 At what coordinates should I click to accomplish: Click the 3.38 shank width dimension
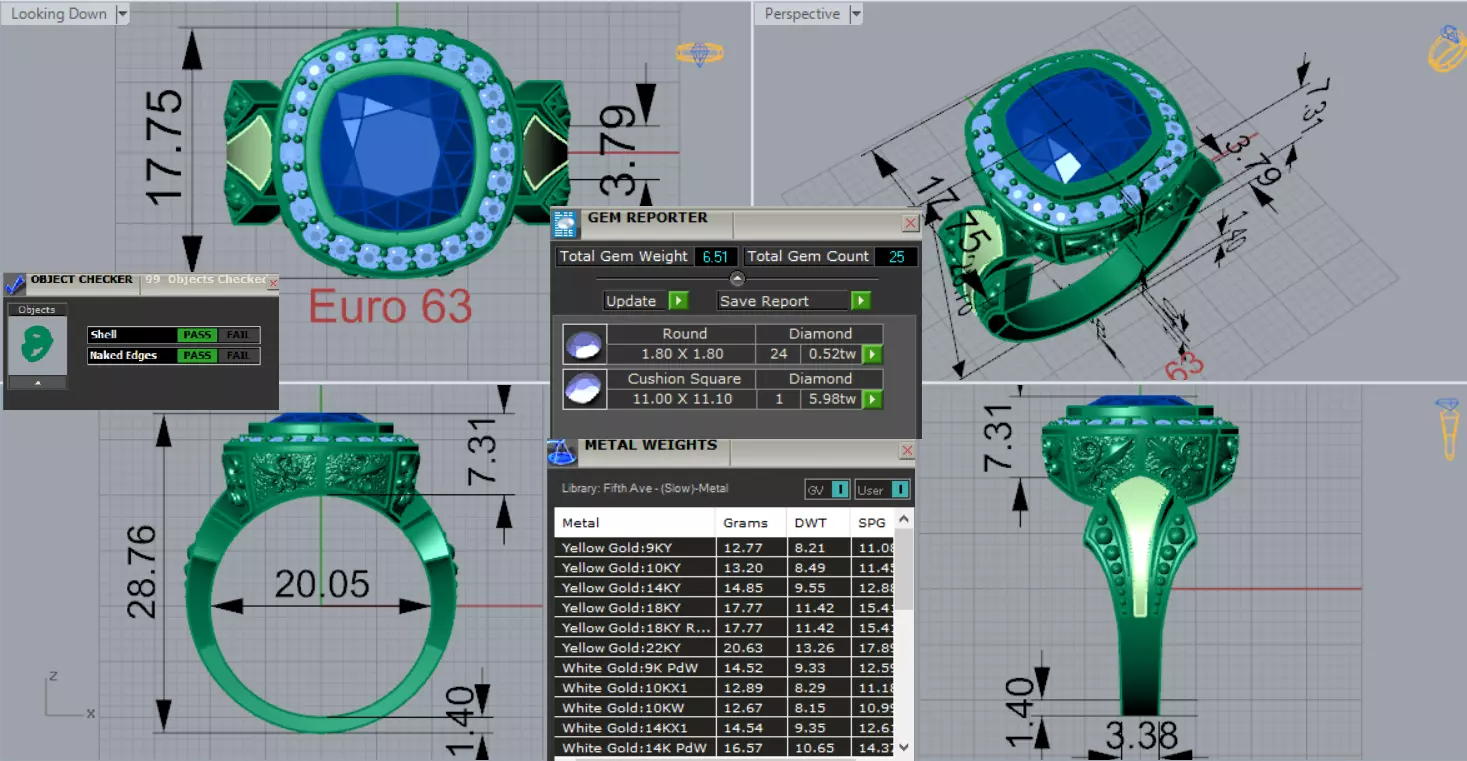(1142, 738)
